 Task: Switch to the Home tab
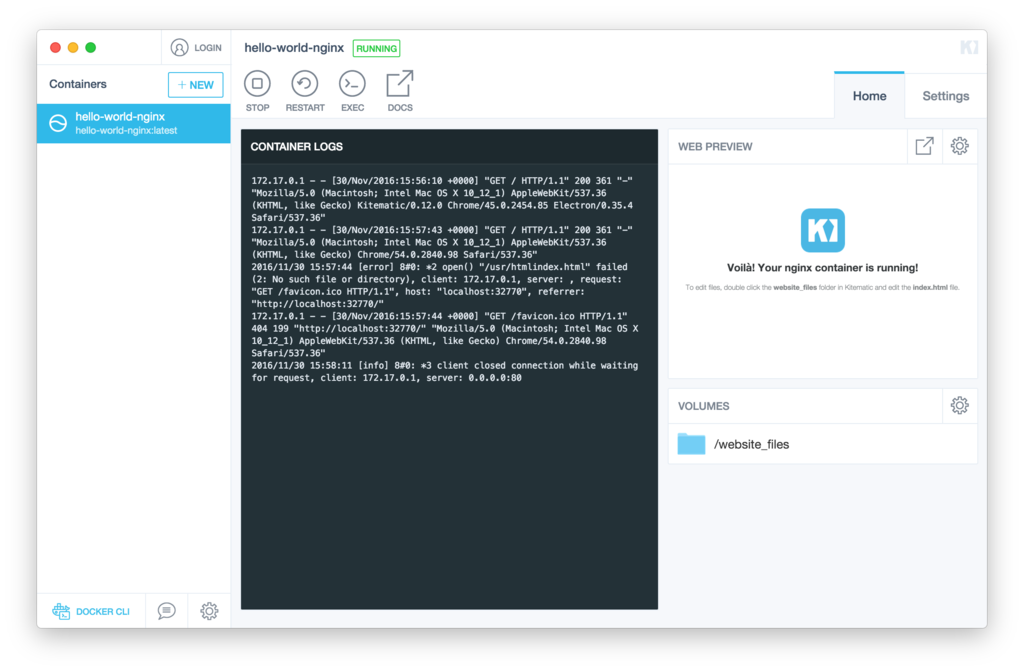[x=869, y=96]
